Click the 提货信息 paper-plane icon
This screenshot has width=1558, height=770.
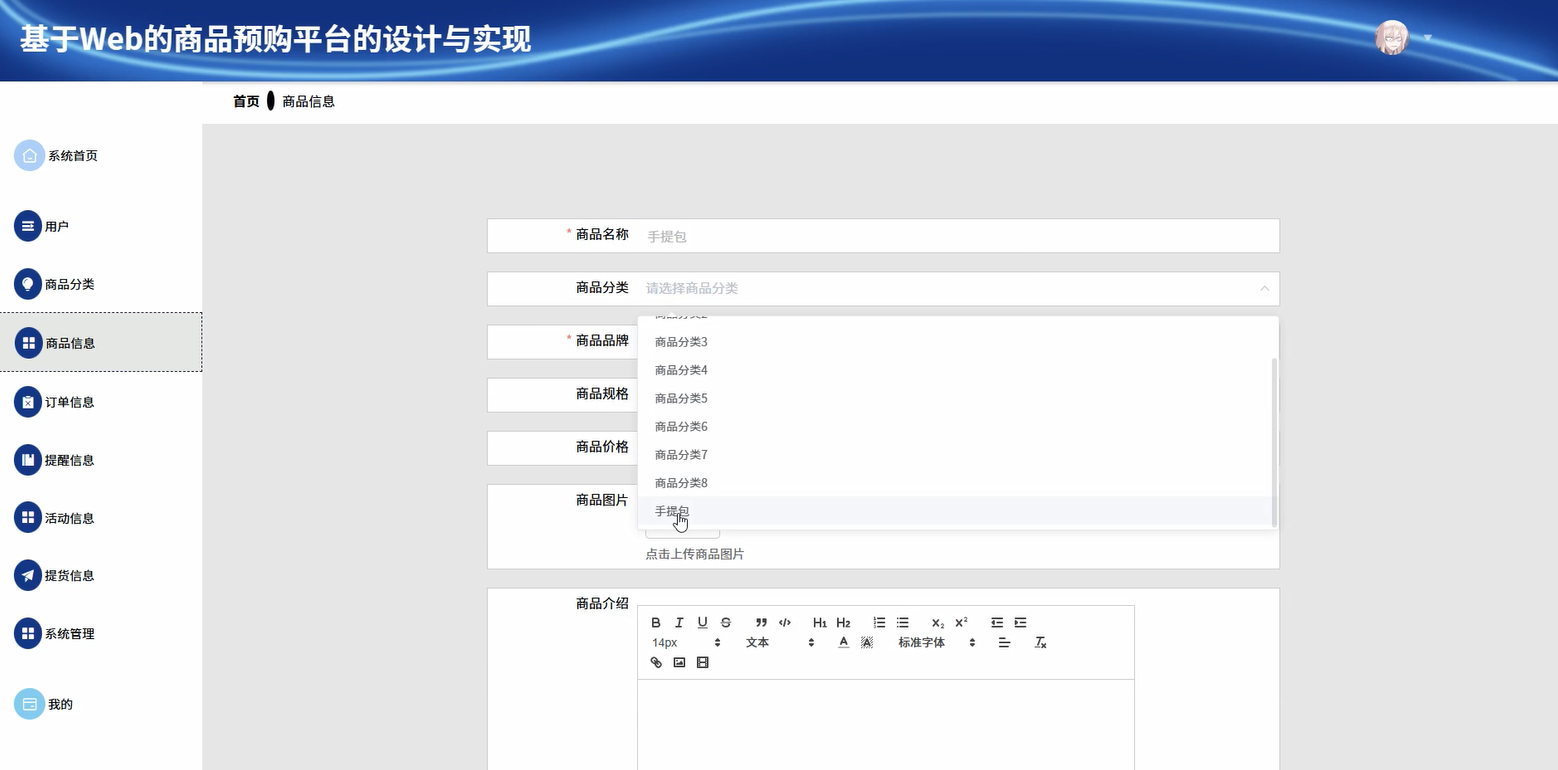27,575
